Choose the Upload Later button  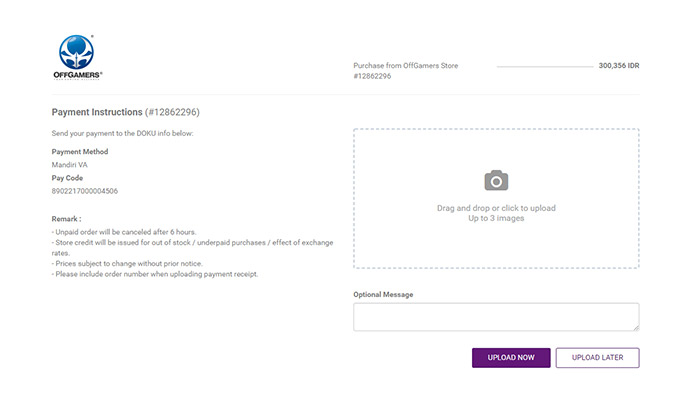(597, 358)
